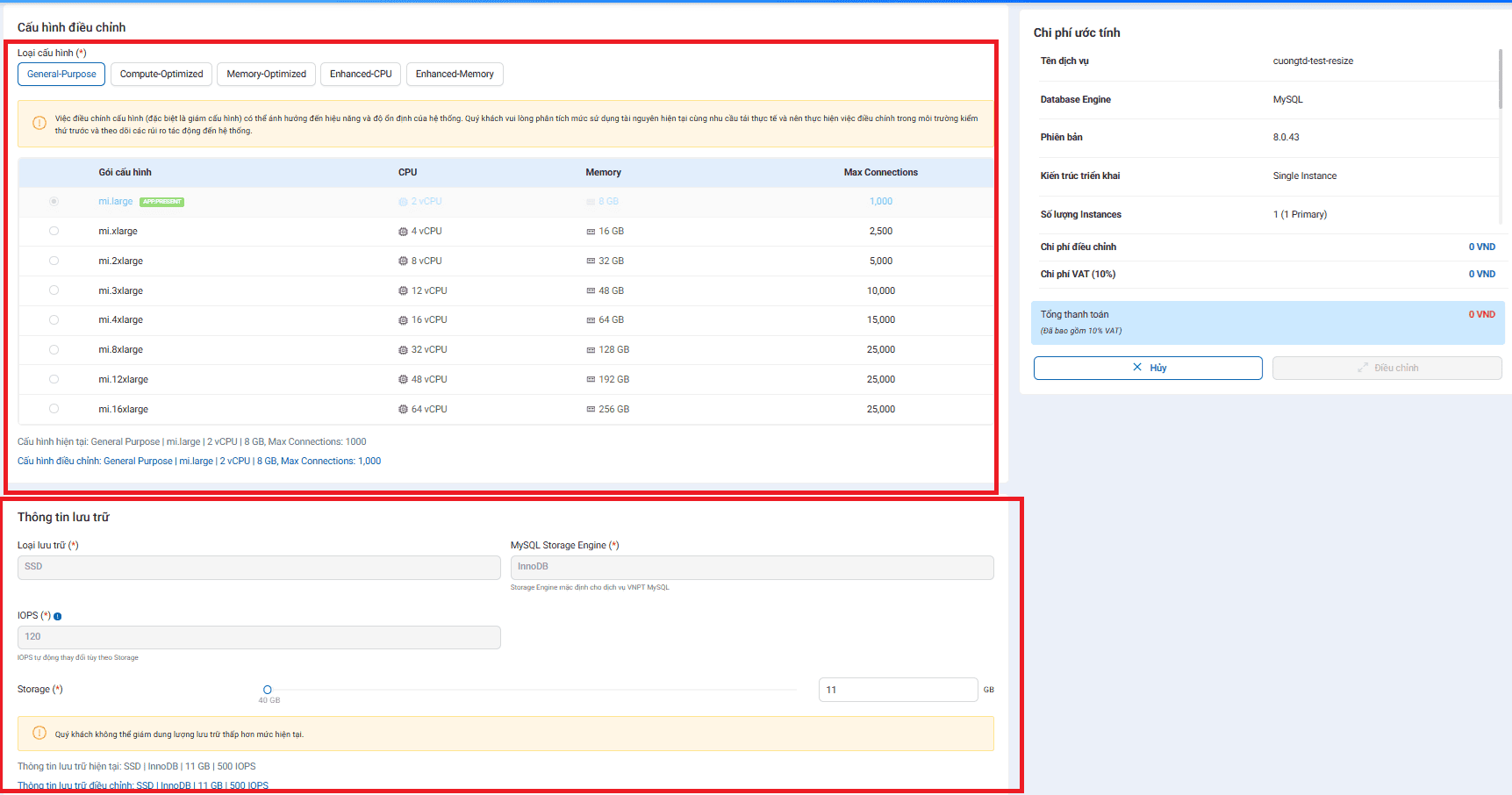The image size is (1512, 795).
Task: Switch to Compute-Optimized configuration type
Action: point(161,75)
